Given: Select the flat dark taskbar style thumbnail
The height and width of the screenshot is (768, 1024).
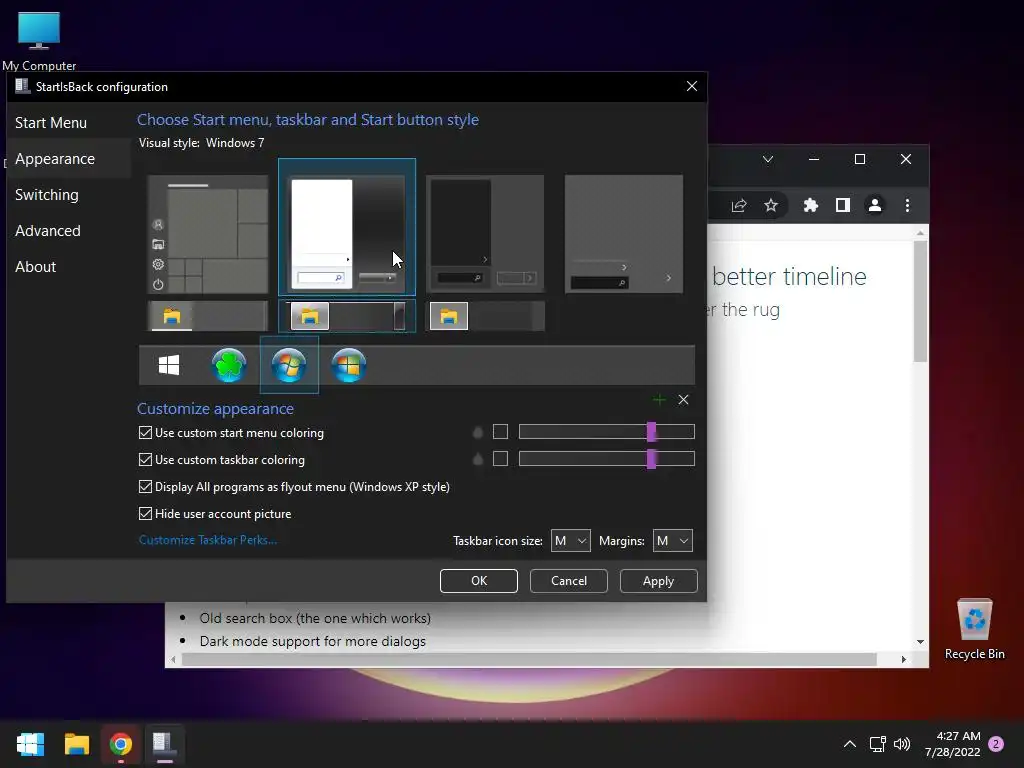Looking at the screenshot, I should [485, 316].
